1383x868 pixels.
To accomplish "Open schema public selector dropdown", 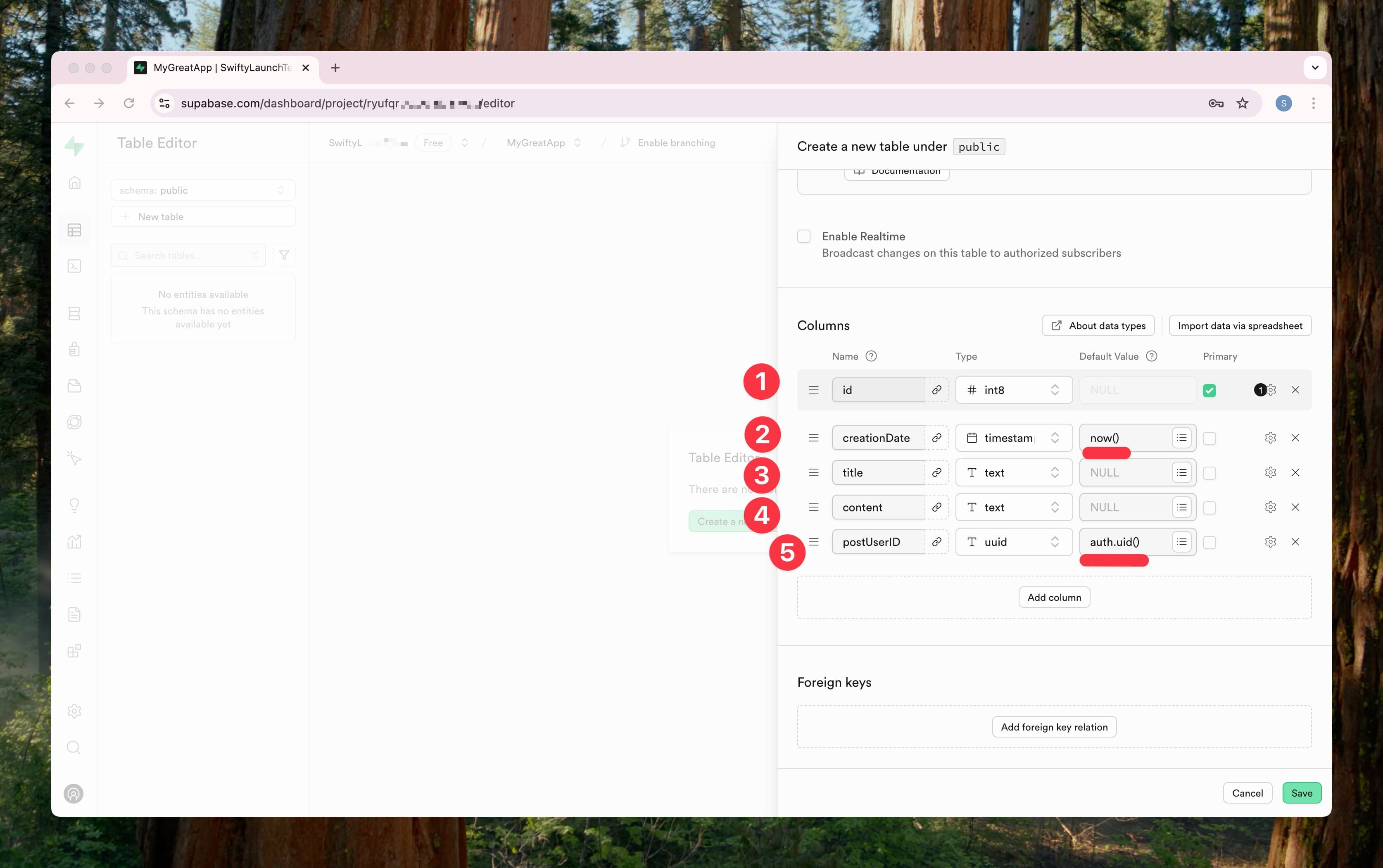I will (203, 190).
